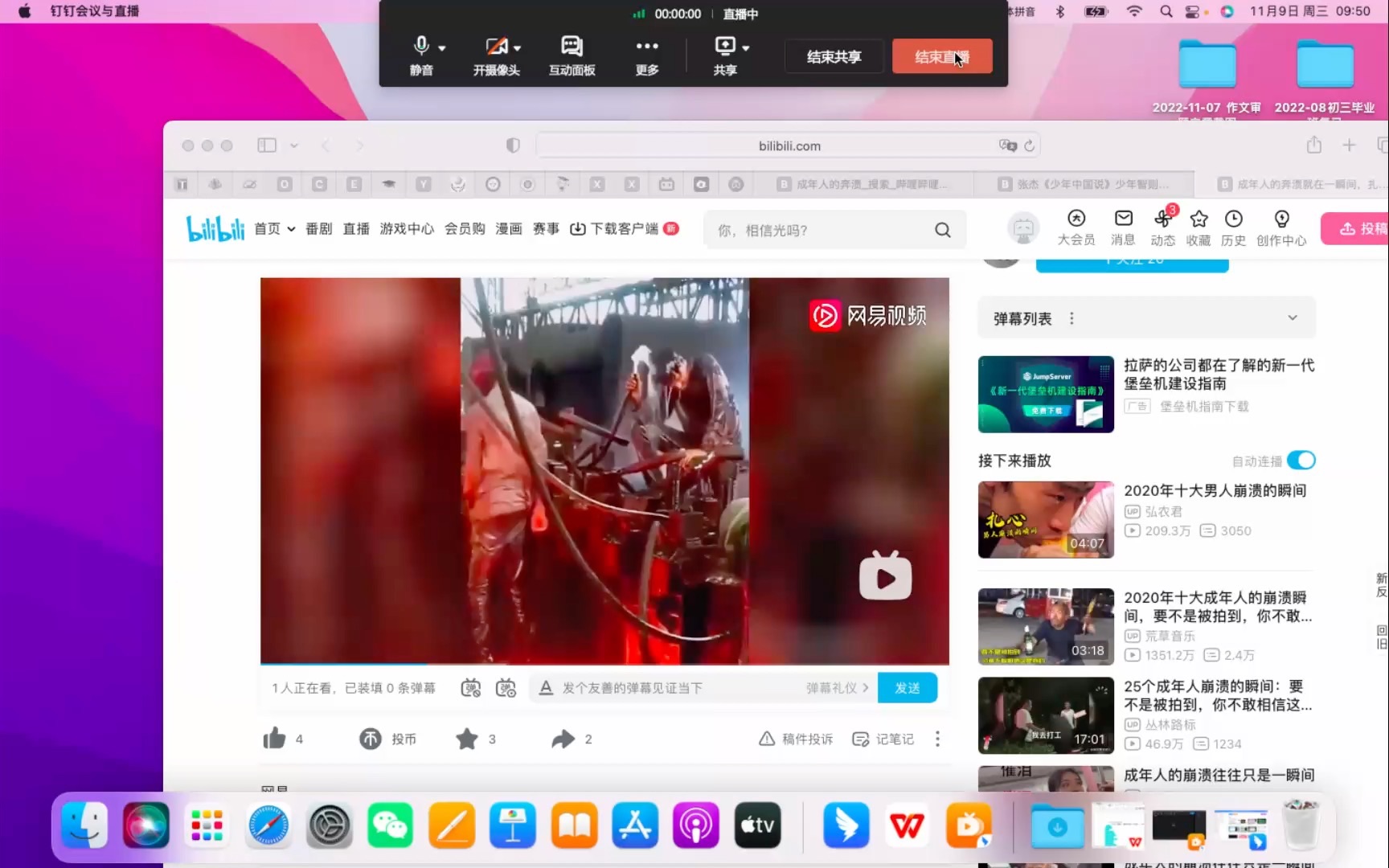Expand microphone options arrow beside 静音
The image size is (1389, 868).
(442, 48)
